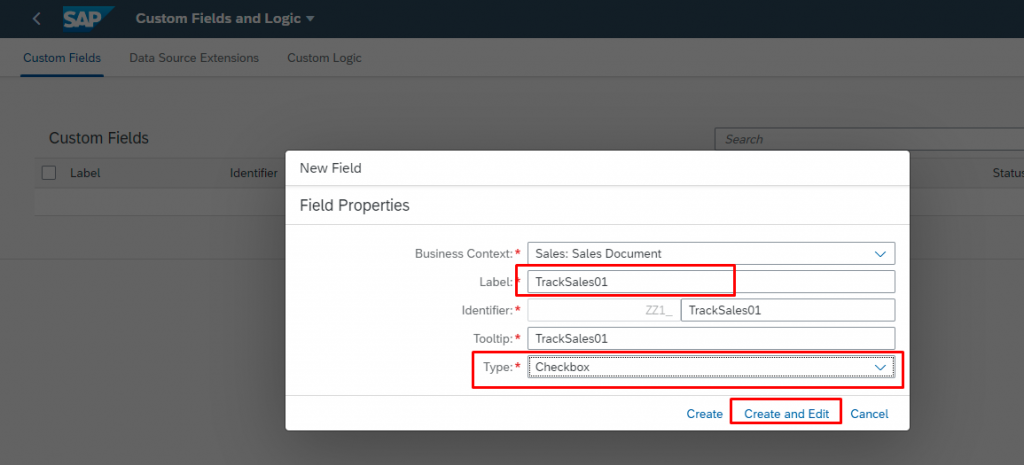
Task: Click the ZZ1_ identifier prefix field
Action: [602, 310]
